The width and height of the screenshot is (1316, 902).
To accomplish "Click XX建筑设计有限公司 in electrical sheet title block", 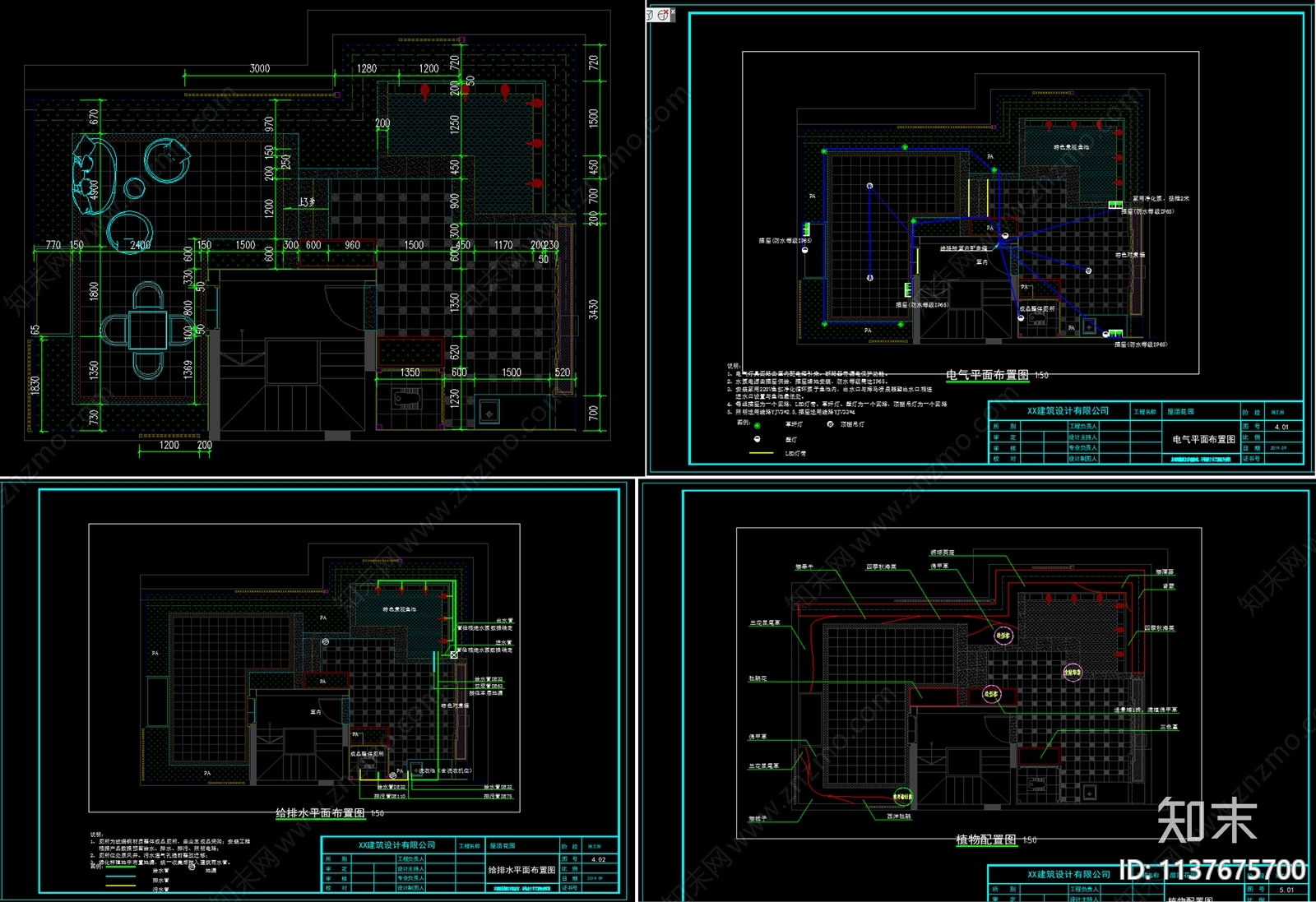I will tap(1068, 411).
